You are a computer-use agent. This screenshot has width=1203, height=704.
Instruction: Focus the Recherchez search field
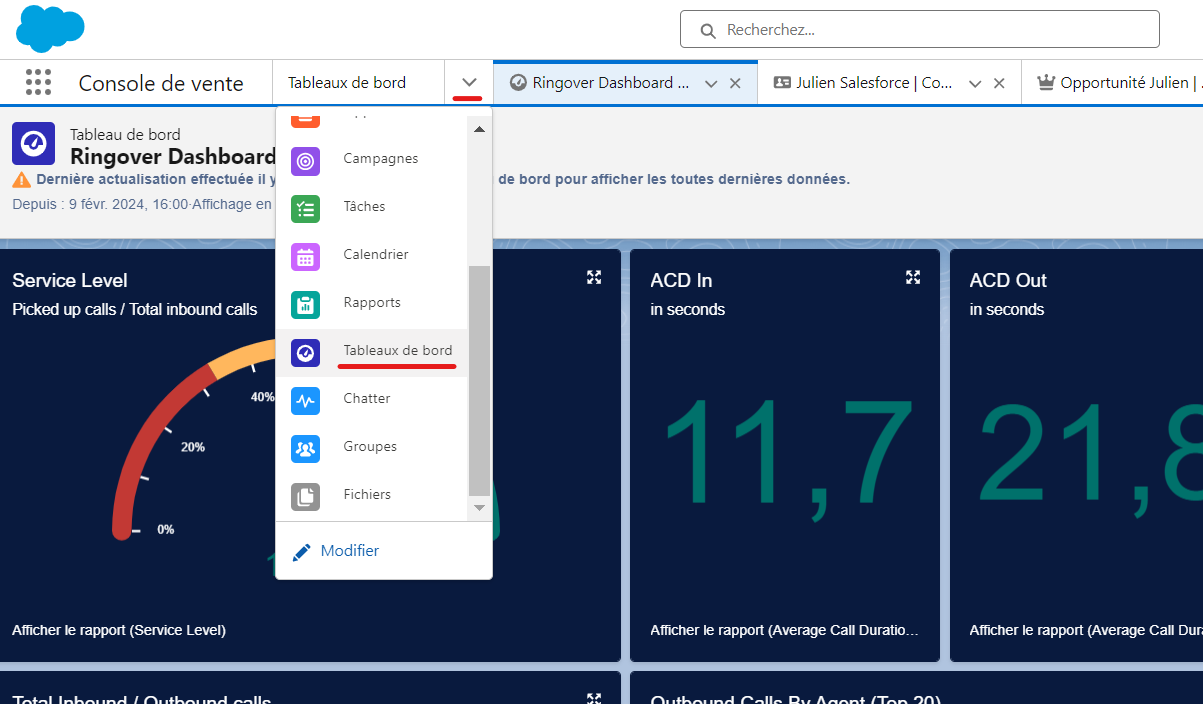[920, 29]
